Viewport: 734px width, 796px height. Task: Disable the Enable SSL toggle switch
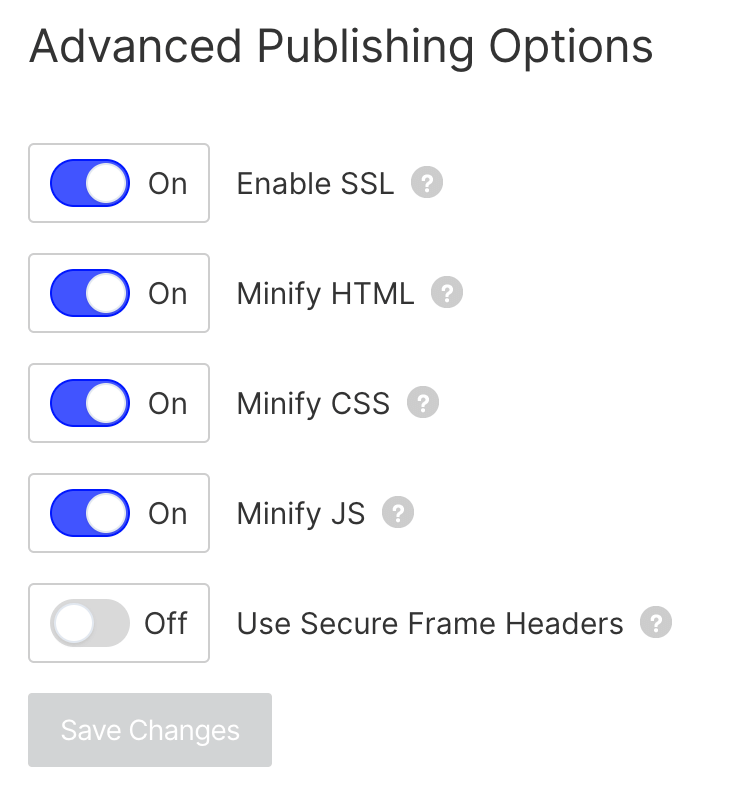click(x=90, y=184)
